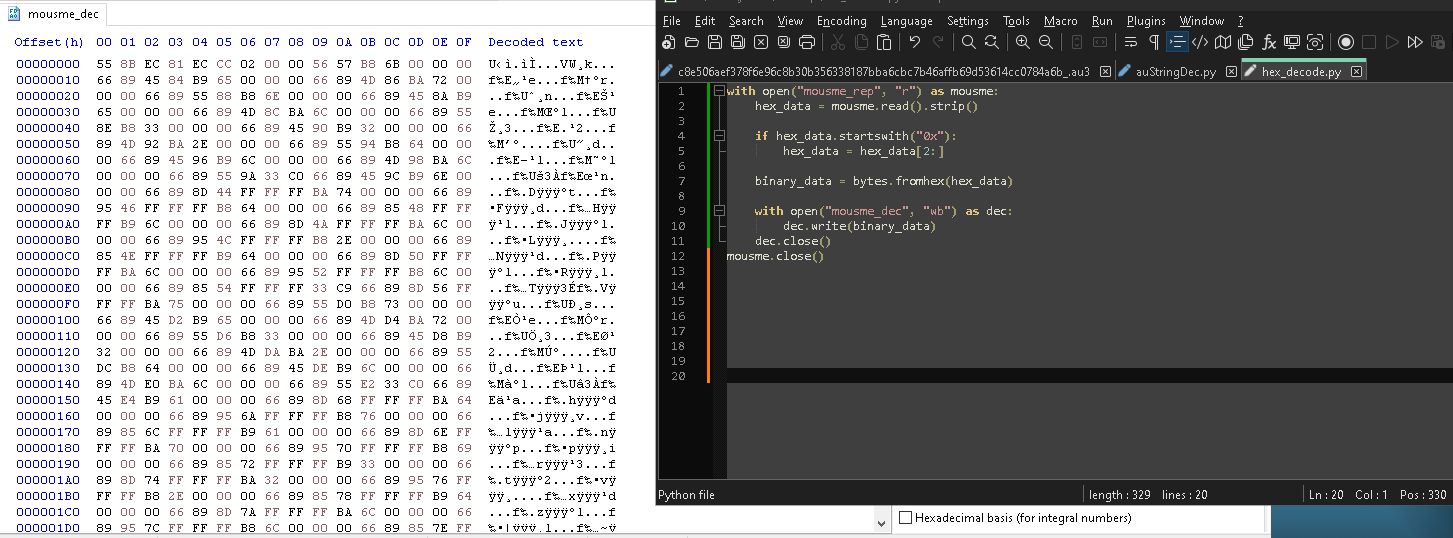The image size is (1453, 538).
Task: Show the Document Map panel
Action: 1223,42
